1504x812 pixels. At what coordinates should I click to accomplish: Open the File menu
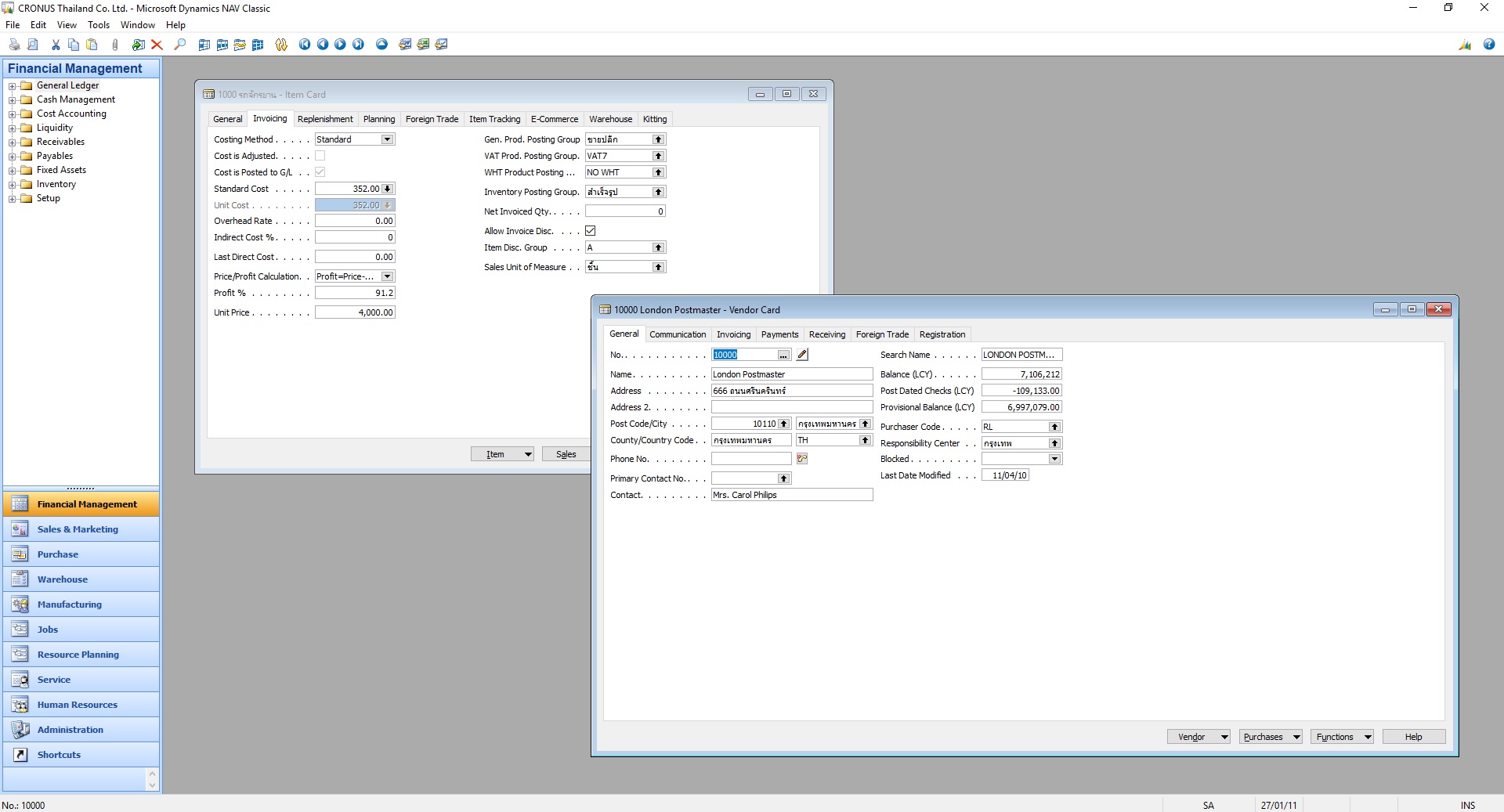(x=13, y=25)
